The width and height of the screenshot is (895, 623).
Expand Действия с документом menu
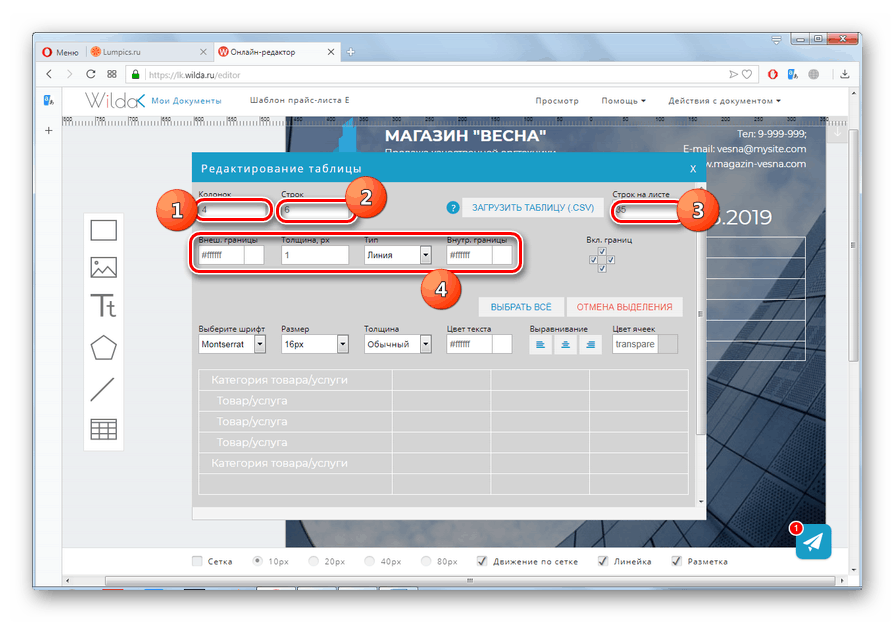(x=724, y=101)
